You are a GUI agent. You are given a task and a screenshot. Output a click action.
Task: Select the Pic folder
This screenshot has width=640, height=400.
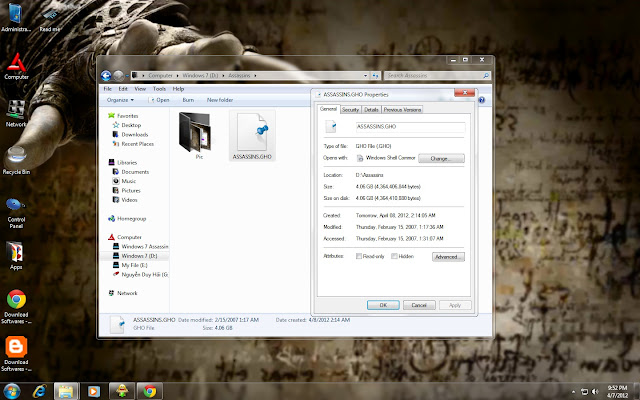(195, 136)
